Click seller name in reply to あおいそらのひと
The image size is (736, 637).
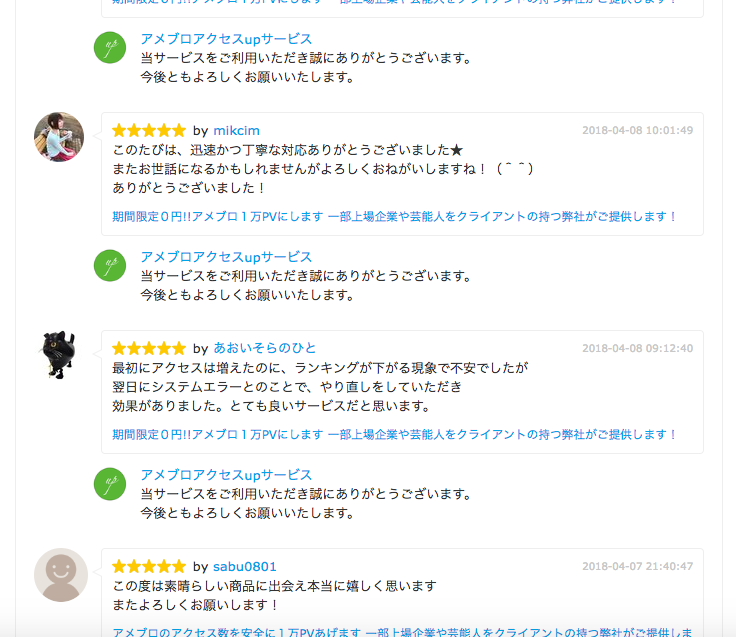pyautogui.click(x=226, y=475)
